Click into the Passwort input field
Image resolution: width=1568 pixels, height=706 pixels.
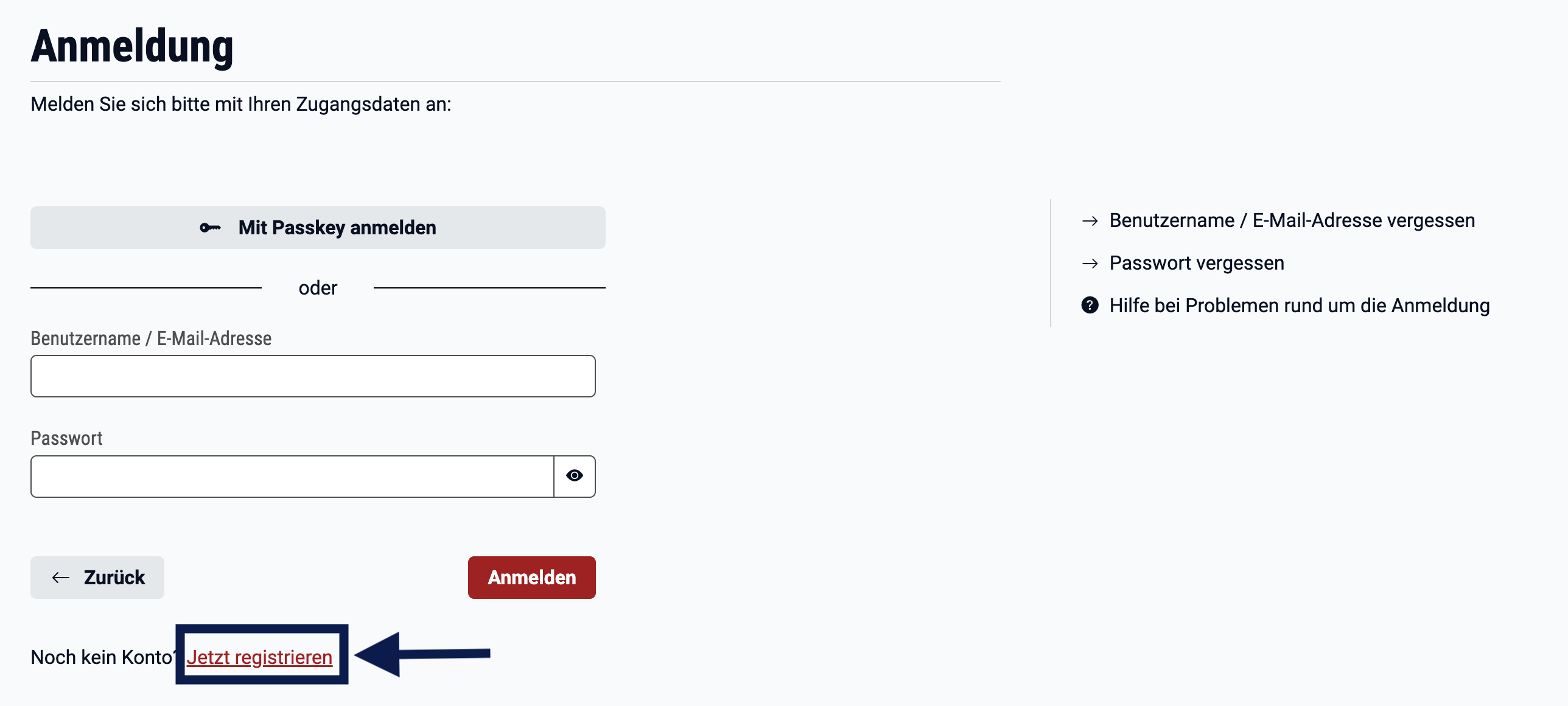pos(292,477)
